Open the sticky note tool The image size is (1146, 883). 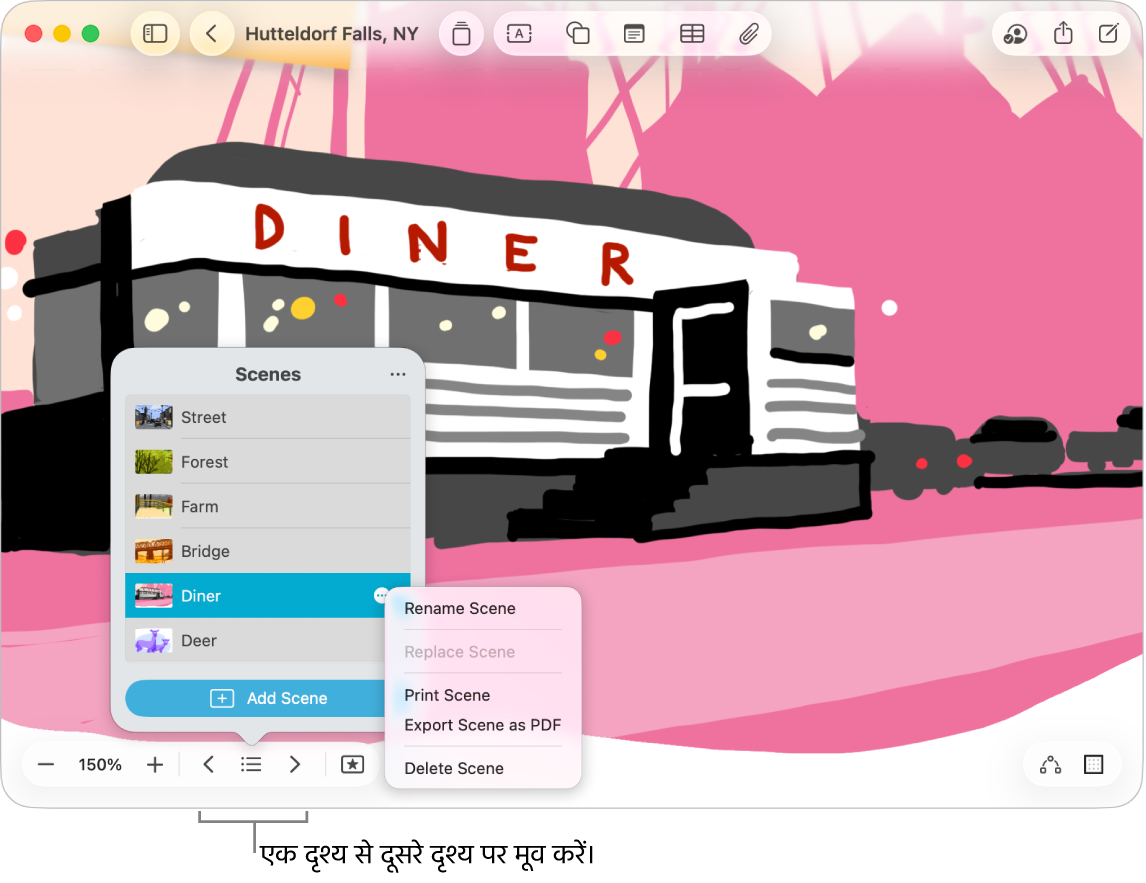(x=461, y=34)
